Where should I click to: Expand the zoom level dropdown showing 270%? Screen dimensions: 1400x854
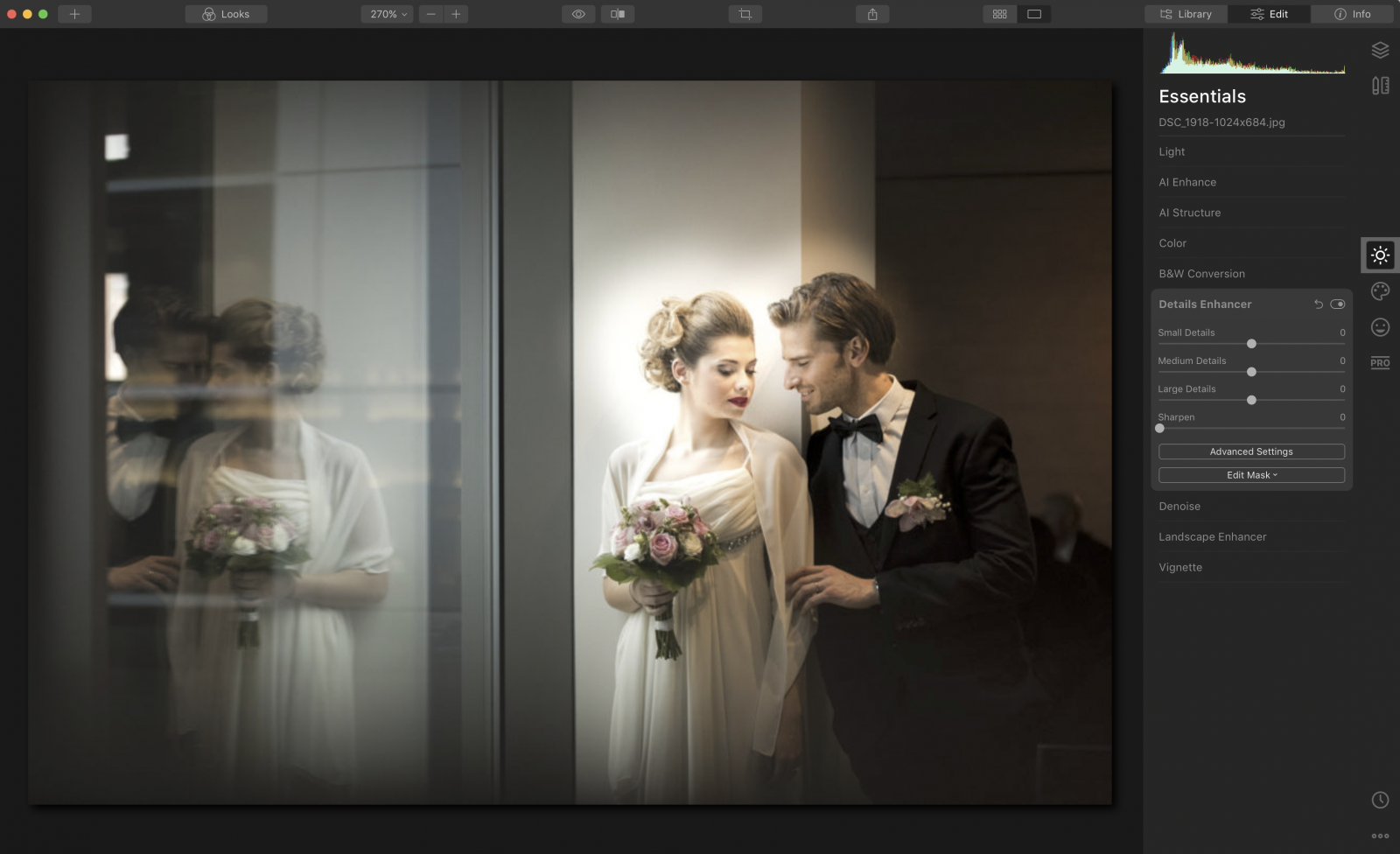386,14
